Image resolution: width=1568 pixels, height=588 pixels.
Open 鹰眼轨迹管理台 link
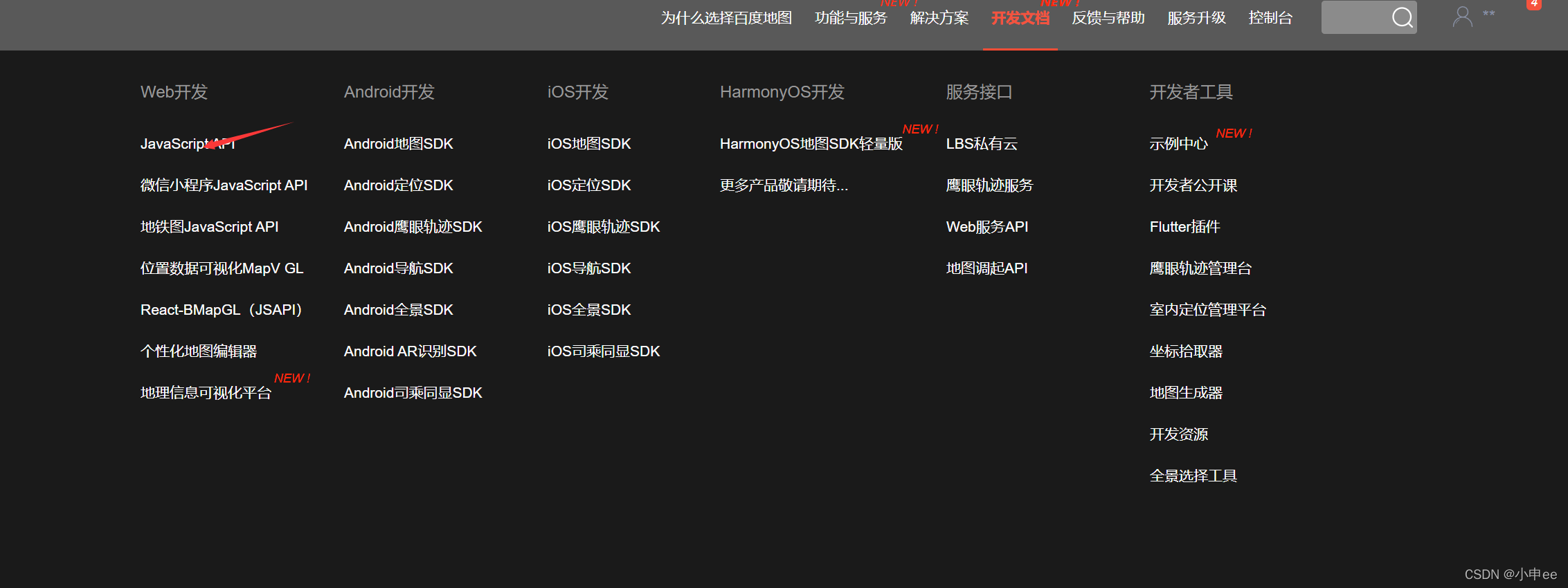coord(1200,268)
